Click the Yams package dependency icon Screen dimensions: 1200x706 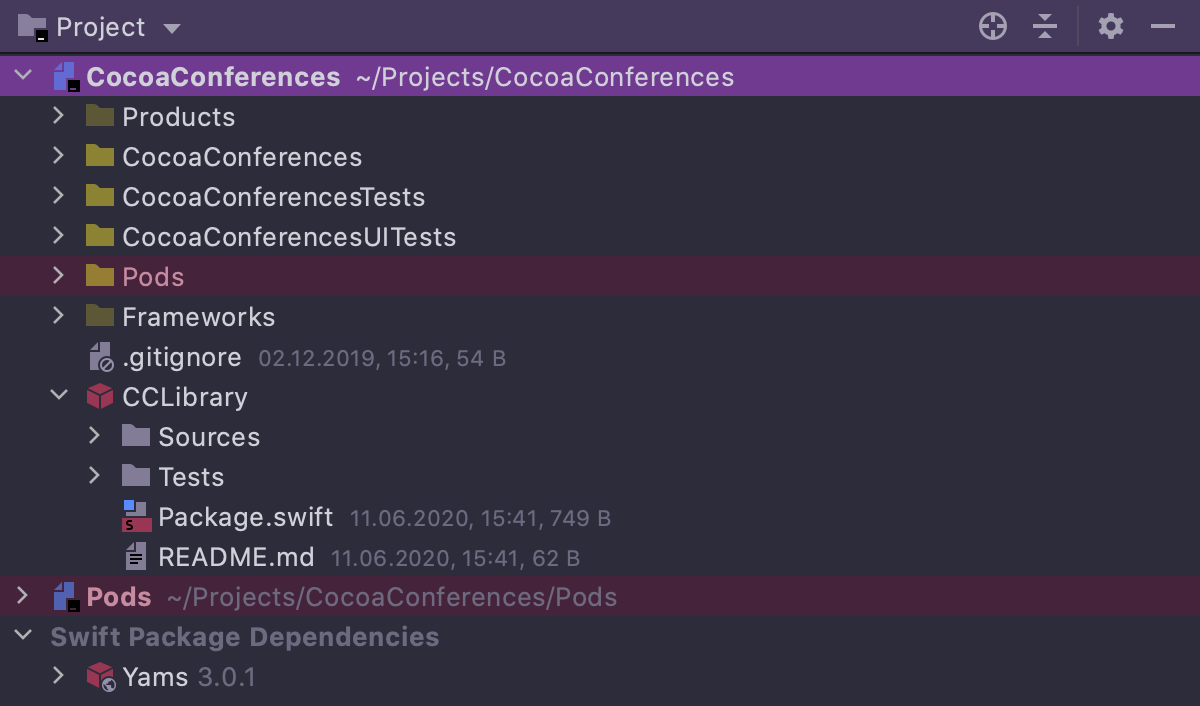(100, 677)
